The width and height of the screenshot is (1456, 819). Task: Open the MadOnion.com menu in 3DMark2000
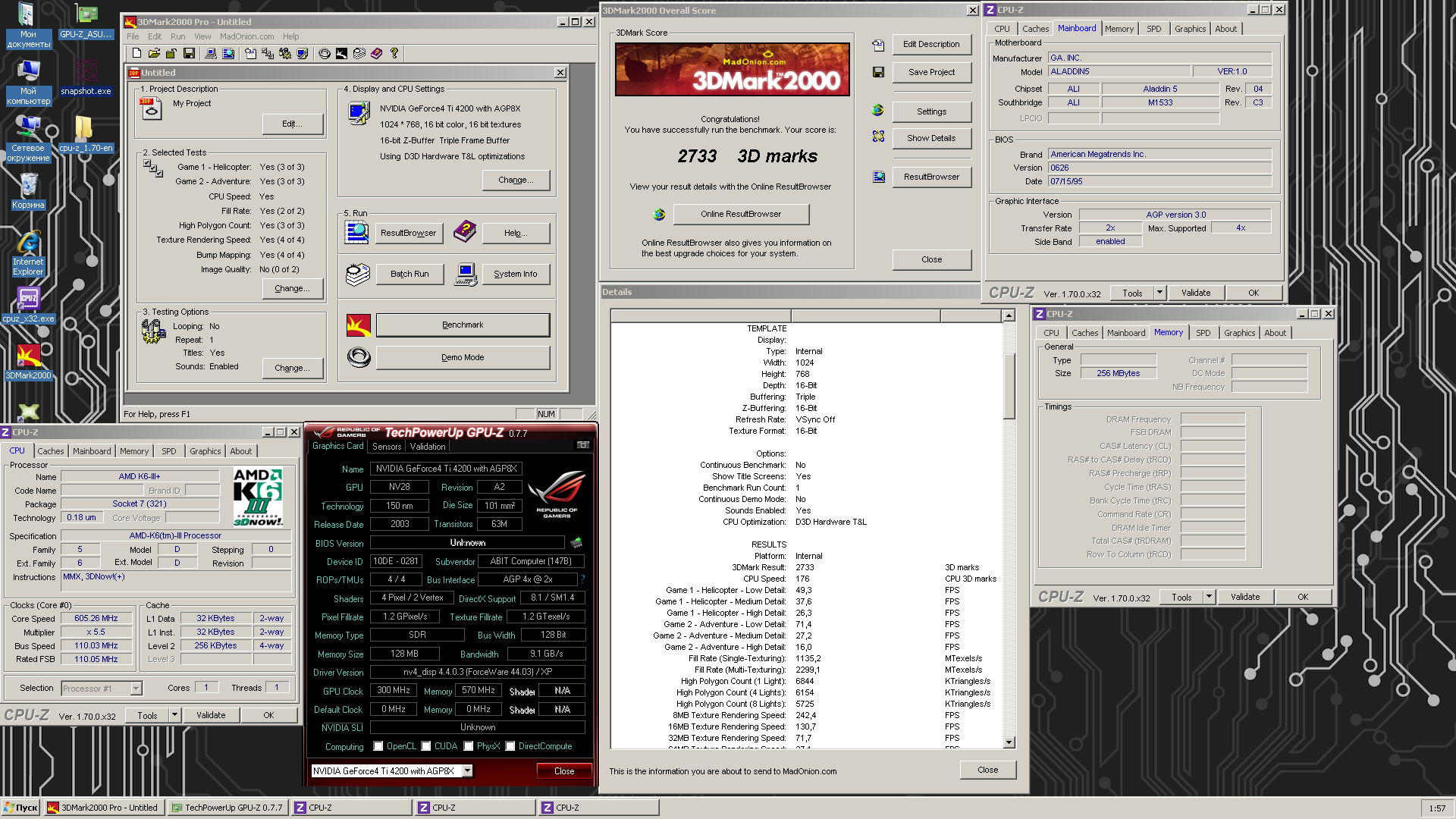click(x=247, y=36)
